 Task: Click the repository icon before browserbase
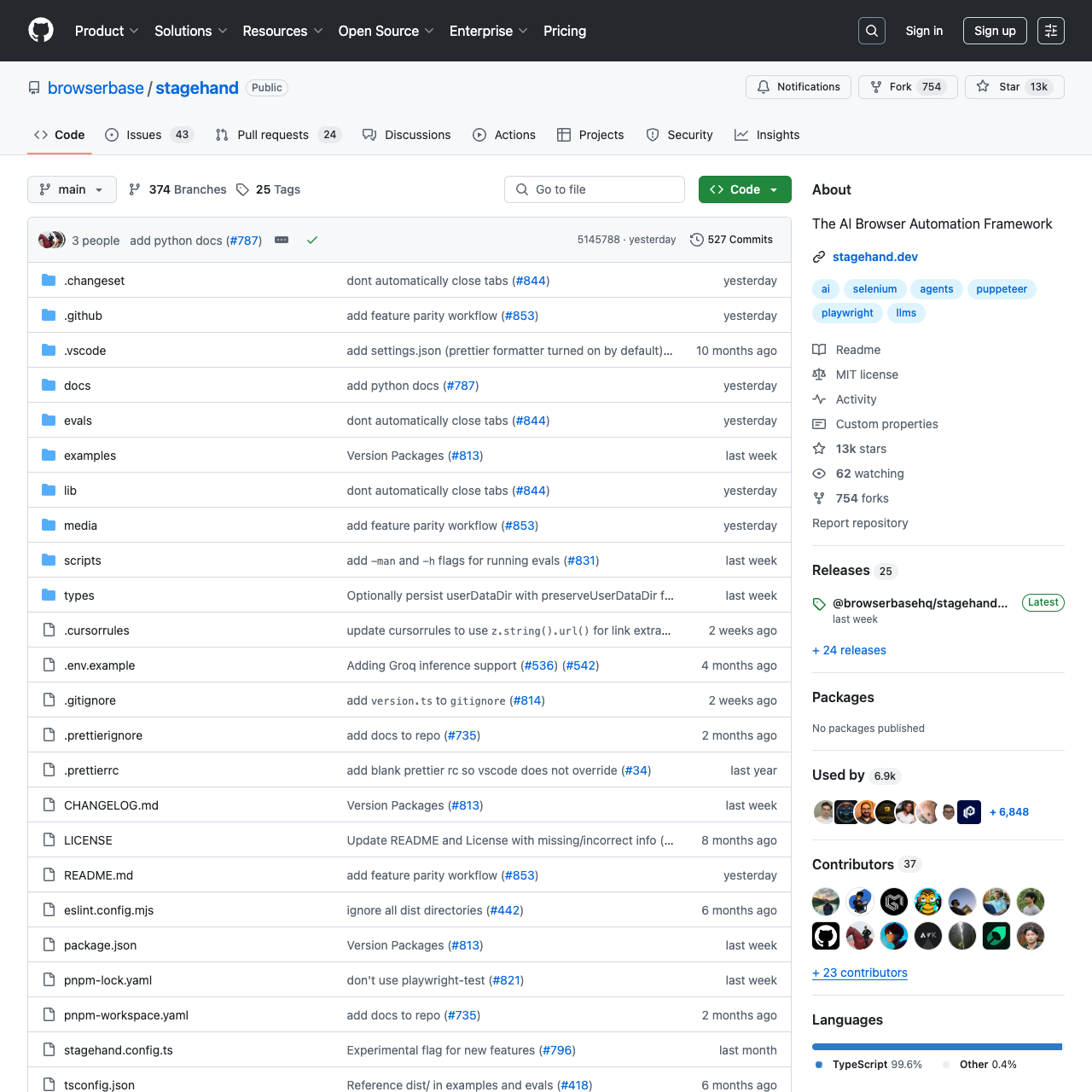[x=34, y=88]
